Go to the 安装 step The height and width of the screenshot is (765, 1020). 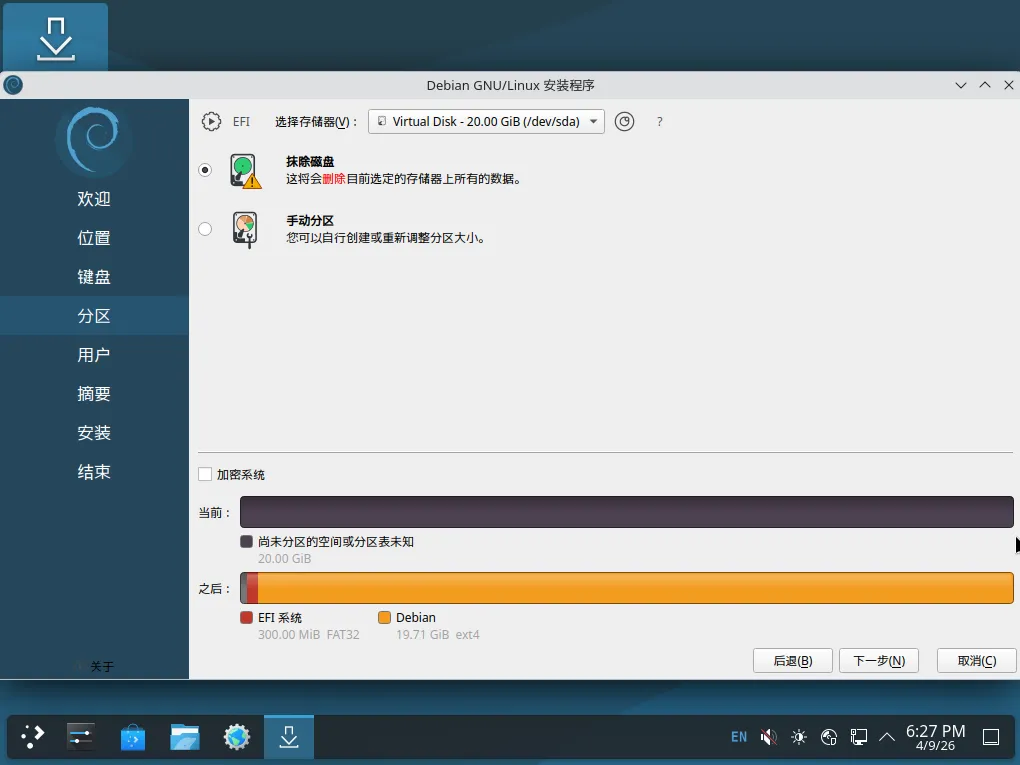(x=94, y=433)
